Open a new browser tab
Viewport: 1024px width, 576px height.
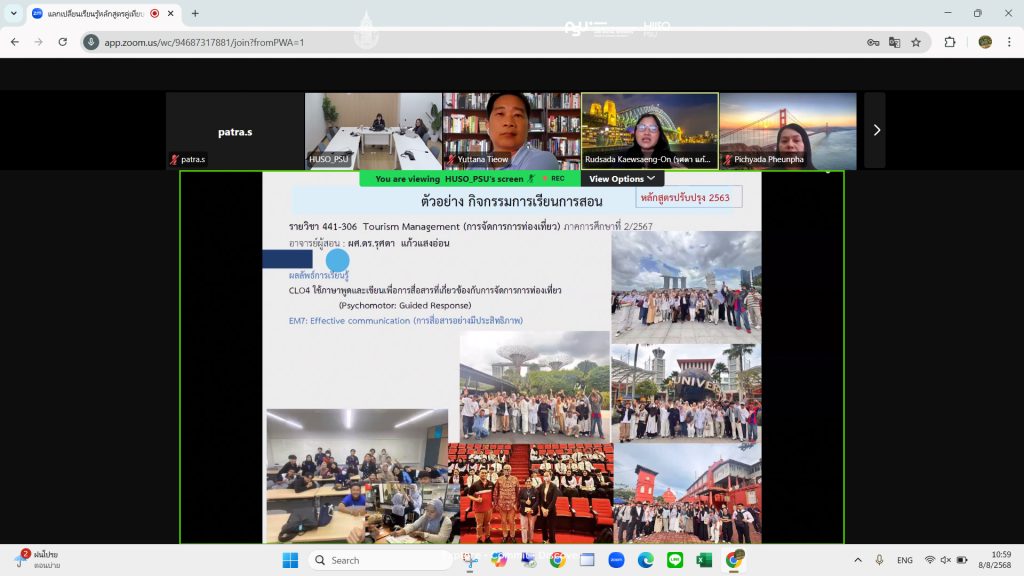195,13
